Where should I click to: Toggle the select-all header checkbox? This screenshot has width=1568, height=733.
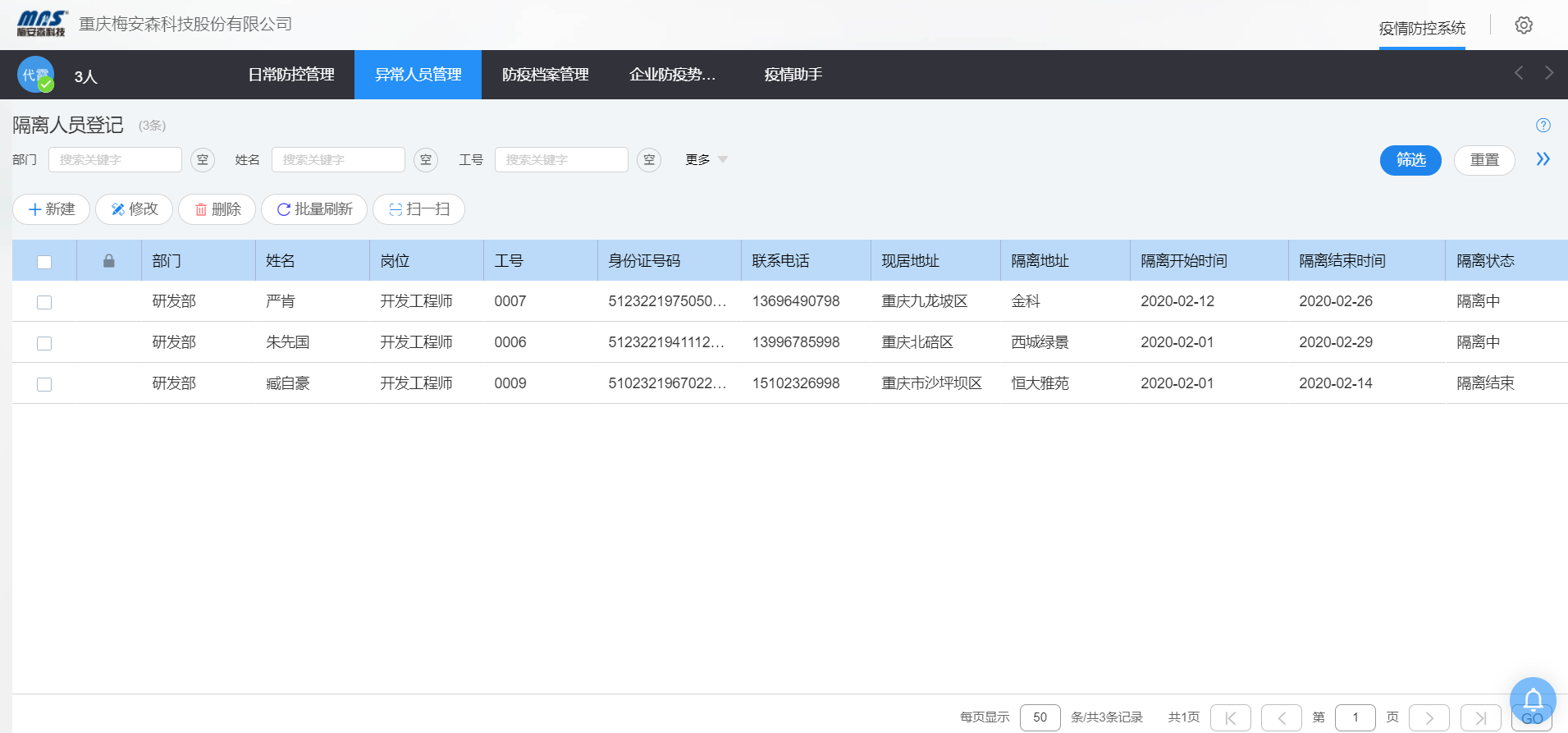(44, 262)
